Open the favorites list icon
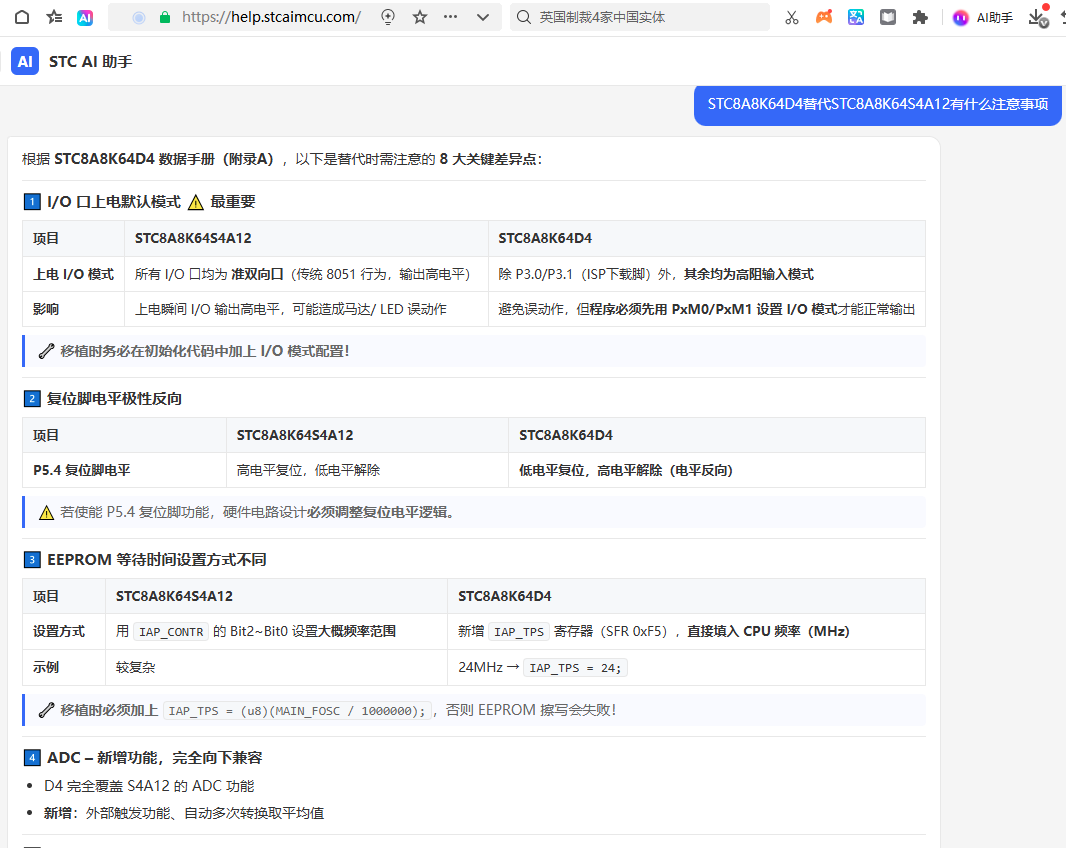This screenshot has width=1066, height=848. 54,17
